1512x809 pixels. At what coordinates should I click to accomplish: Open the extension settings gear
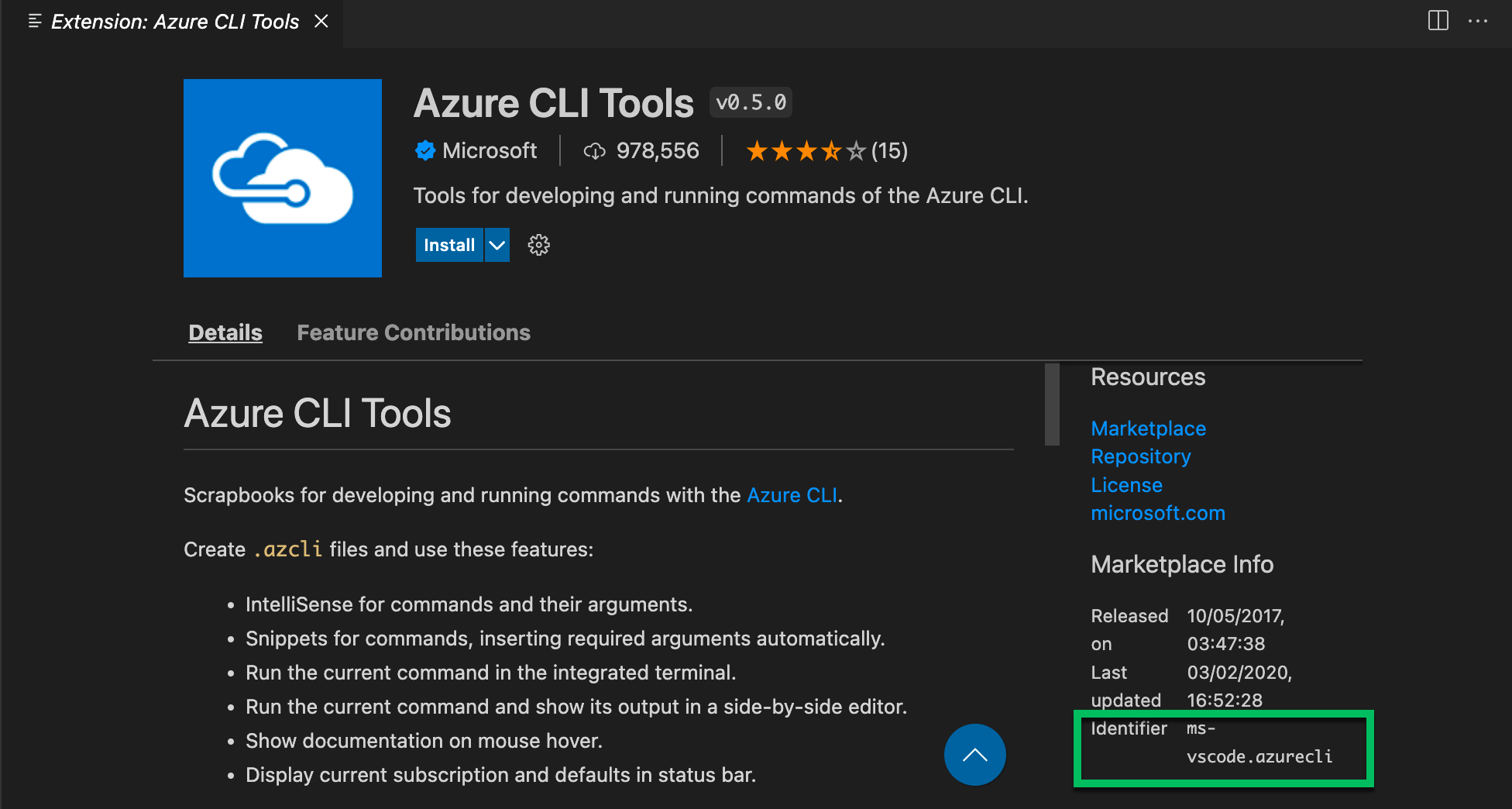pyautogui.click(x=538, y=245)
